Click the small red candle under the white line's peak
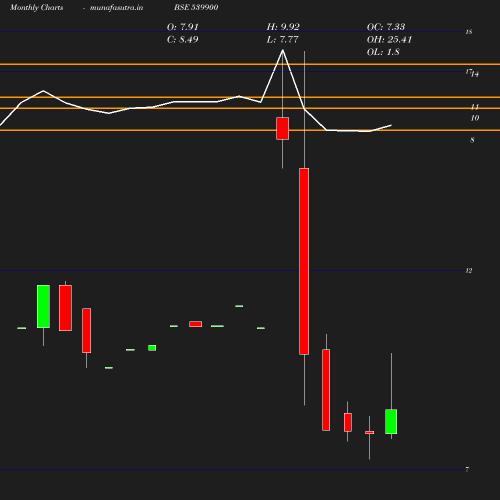Image resolution: width=500 pixels, height=500 pixels. 282,128
